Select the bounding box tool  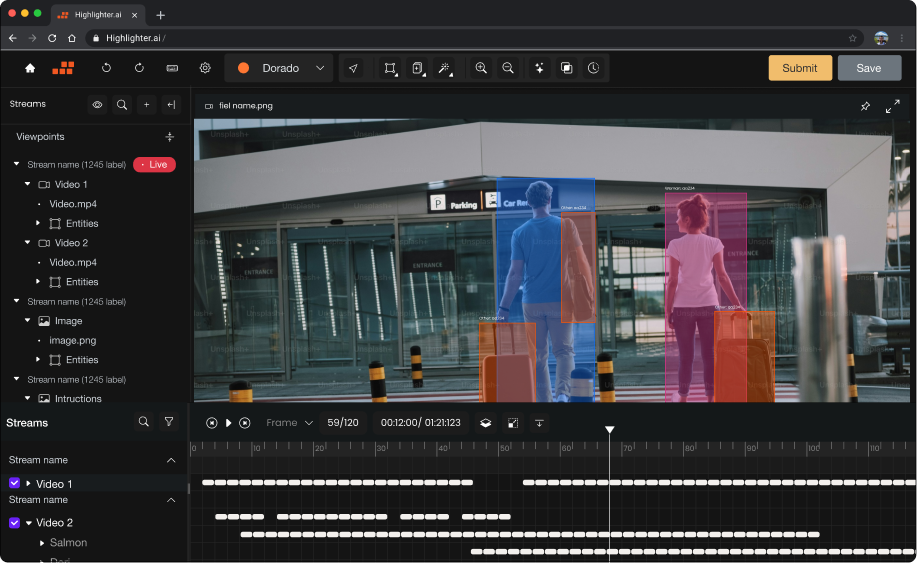[x=390, y=68]
